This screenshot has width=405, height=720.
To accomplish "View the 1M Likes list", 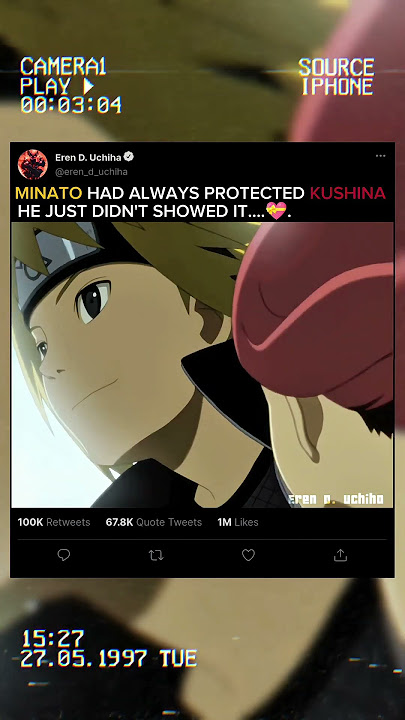I will [x=238, y=522].
